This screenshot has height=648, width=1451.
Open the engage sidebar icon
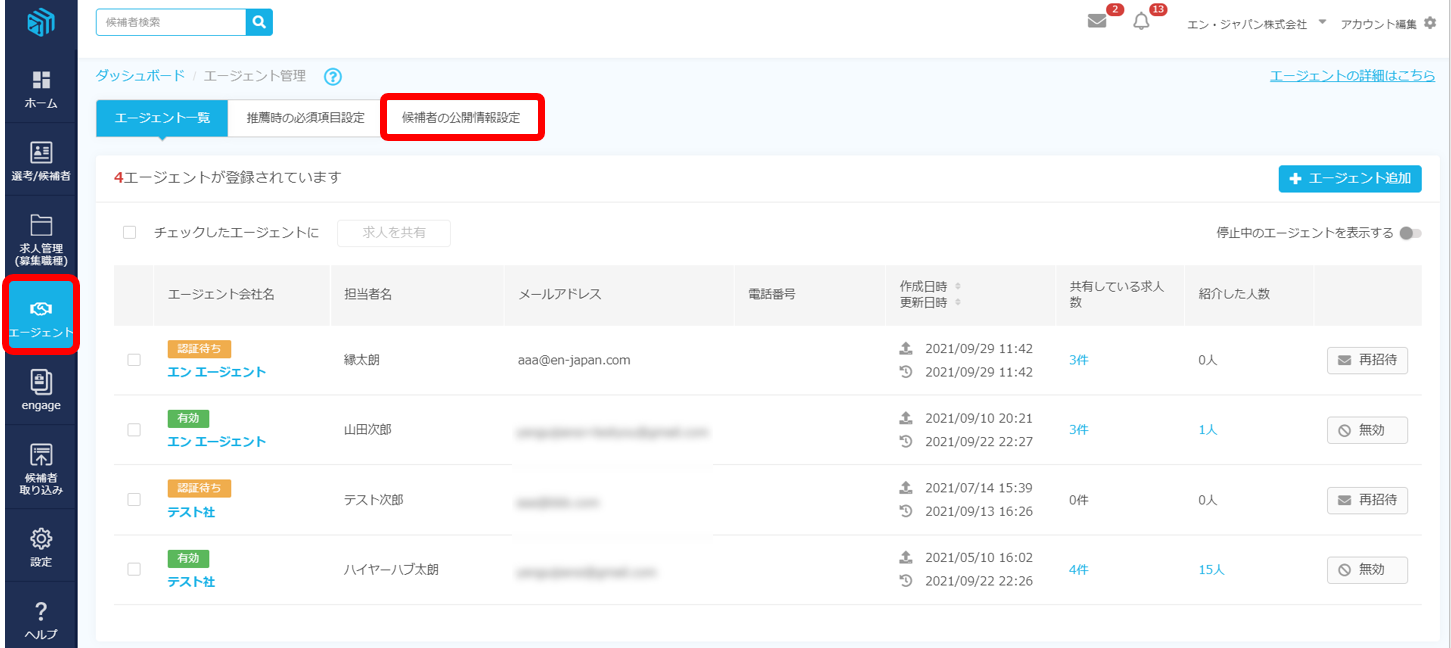(41, 381)
